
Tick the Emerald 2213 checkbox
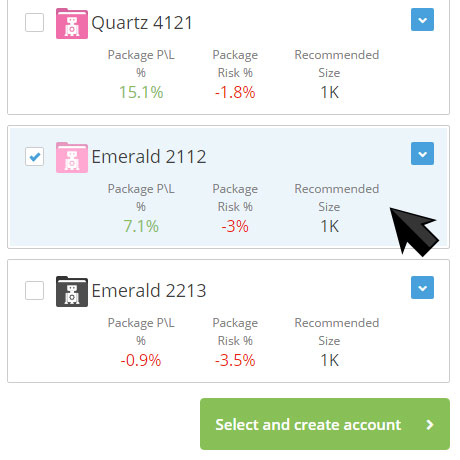(34, 290)
